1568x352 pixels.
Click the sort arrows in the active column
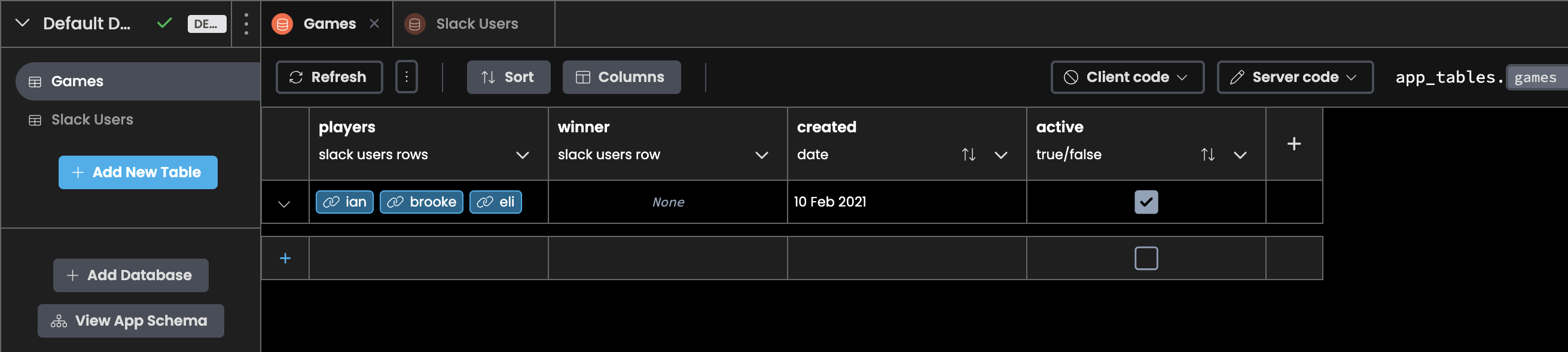pyautogui.click(x=1207, y=154)
